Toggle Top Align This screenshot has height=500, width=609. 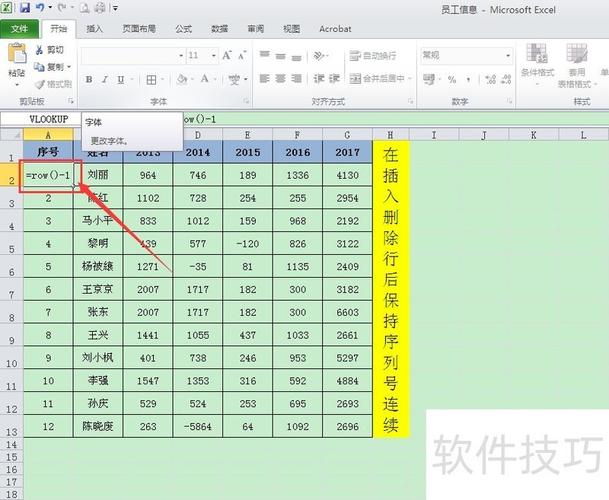[264, 56]
